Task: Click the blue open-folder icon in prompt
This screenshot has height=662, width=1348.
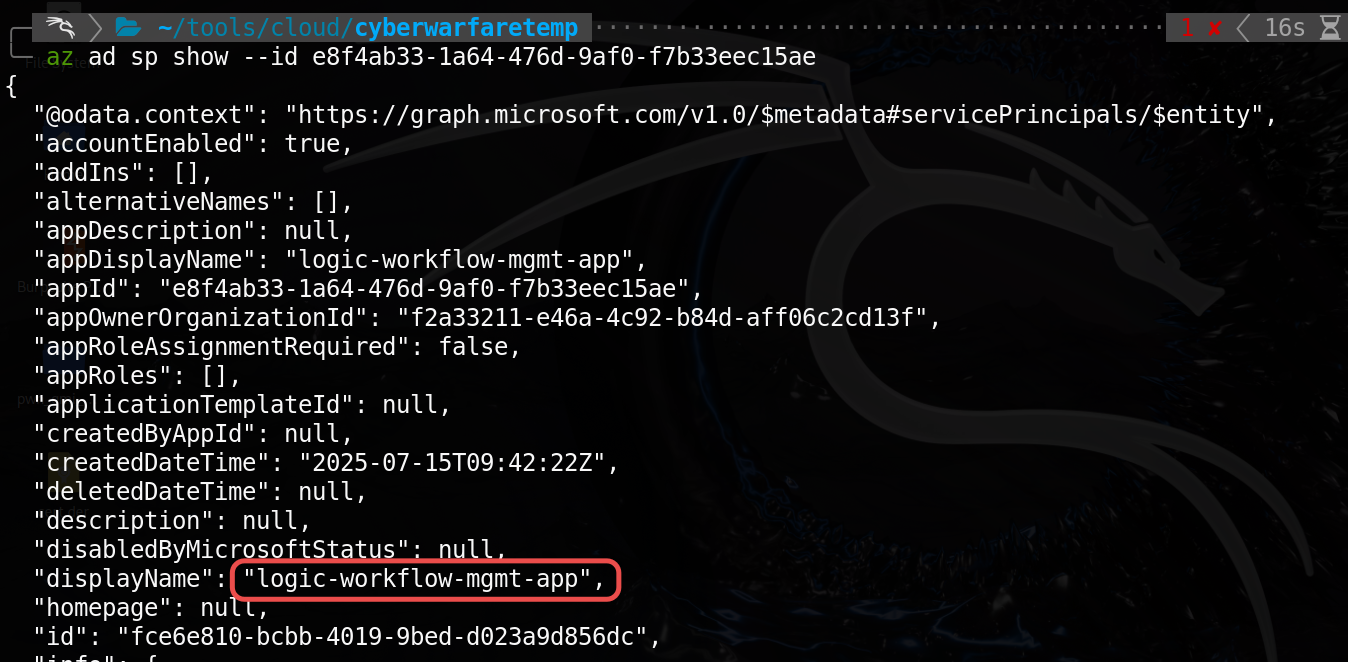Action: tap(127, 27)
